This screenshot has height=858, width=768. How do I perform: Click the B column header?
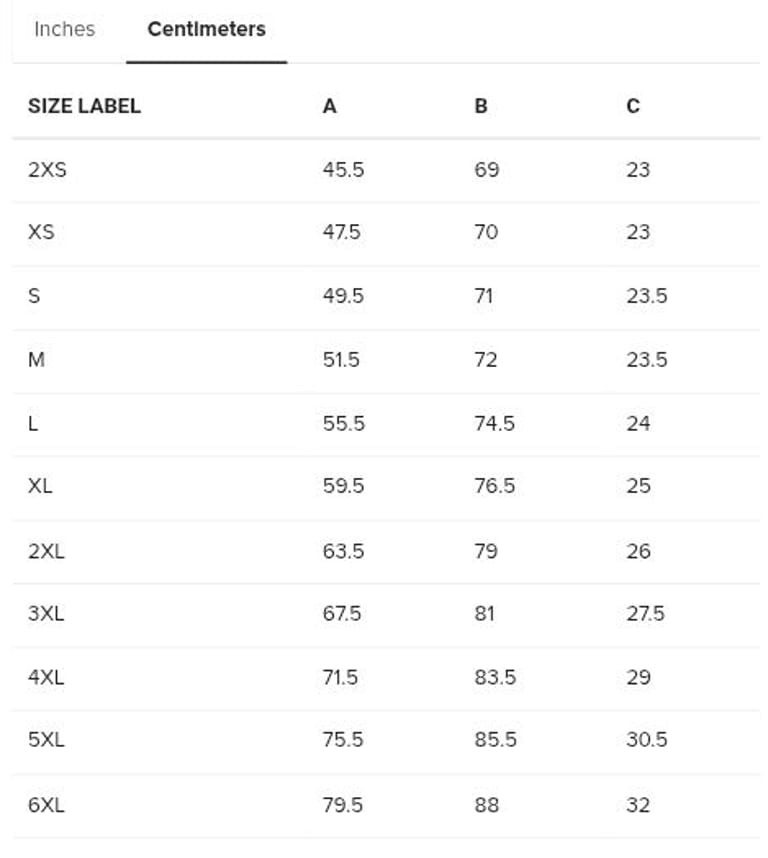pyautogui.click(x=481, y=106)
